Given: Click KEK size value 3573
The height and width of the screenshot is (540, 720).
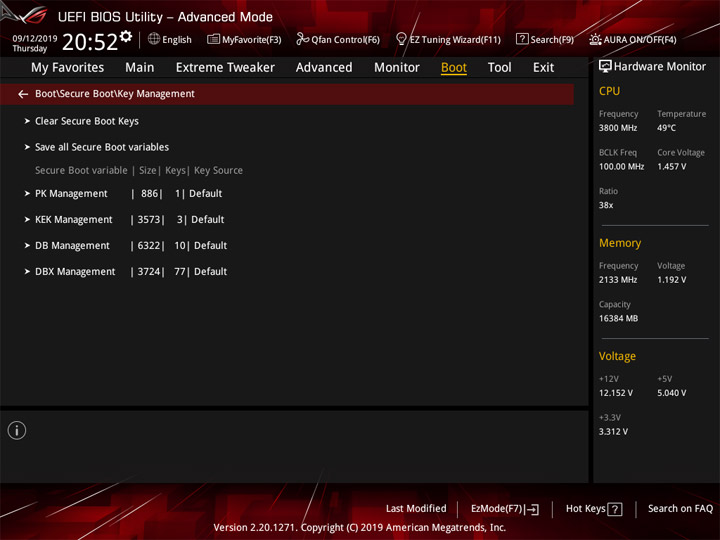Looking at the screenshot, I should pyautogui.click(x=149, y=219).
